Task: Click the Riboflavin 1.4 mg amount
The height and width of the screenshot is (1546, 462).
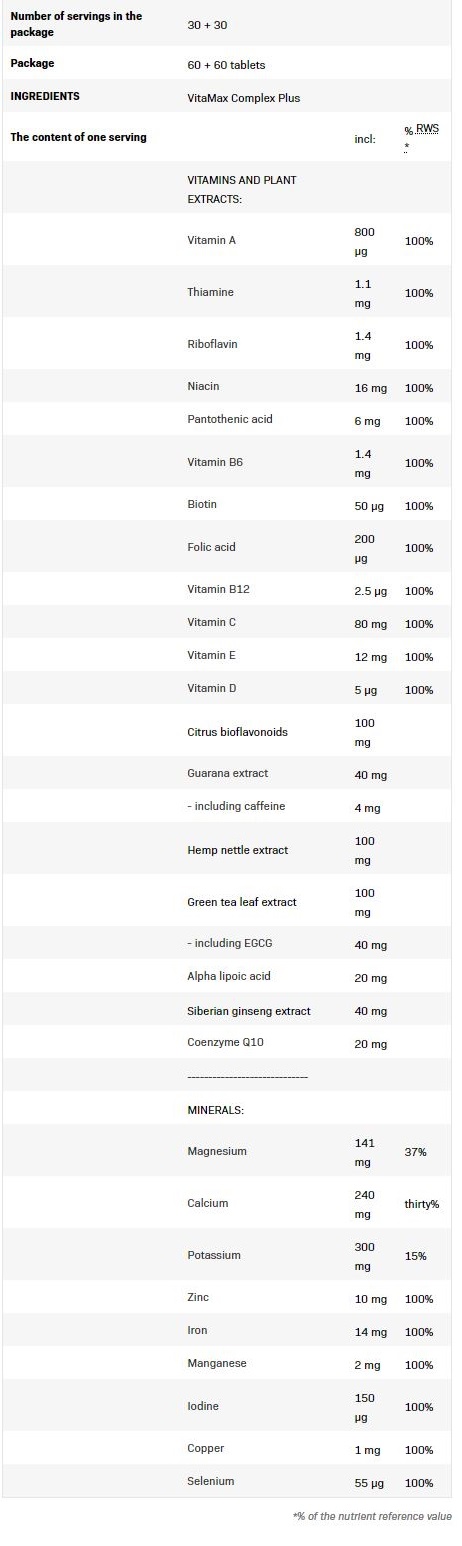Action: (363, 344)
